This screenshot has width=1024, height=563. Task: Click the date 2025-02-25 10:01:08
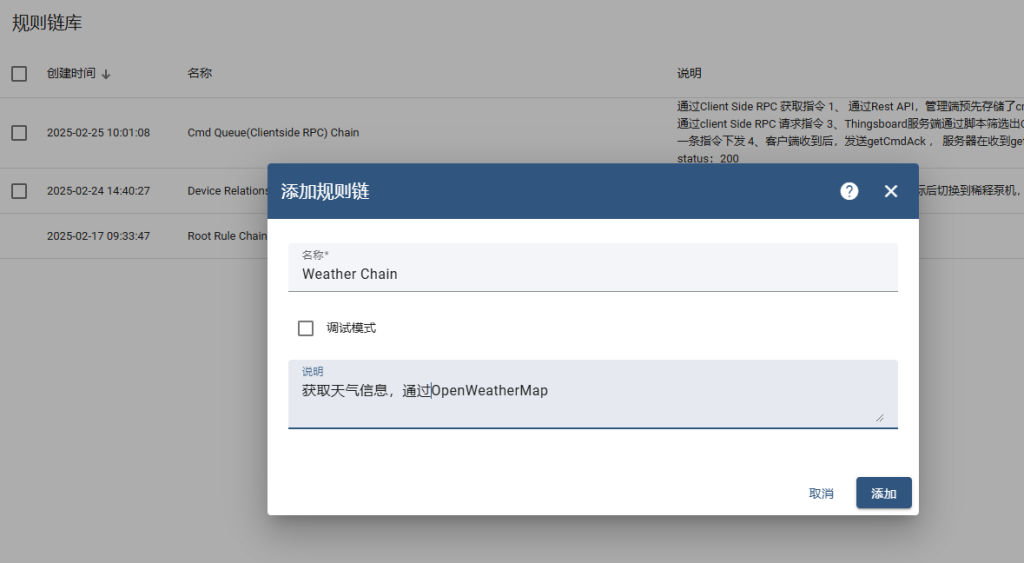click(98, 133)
